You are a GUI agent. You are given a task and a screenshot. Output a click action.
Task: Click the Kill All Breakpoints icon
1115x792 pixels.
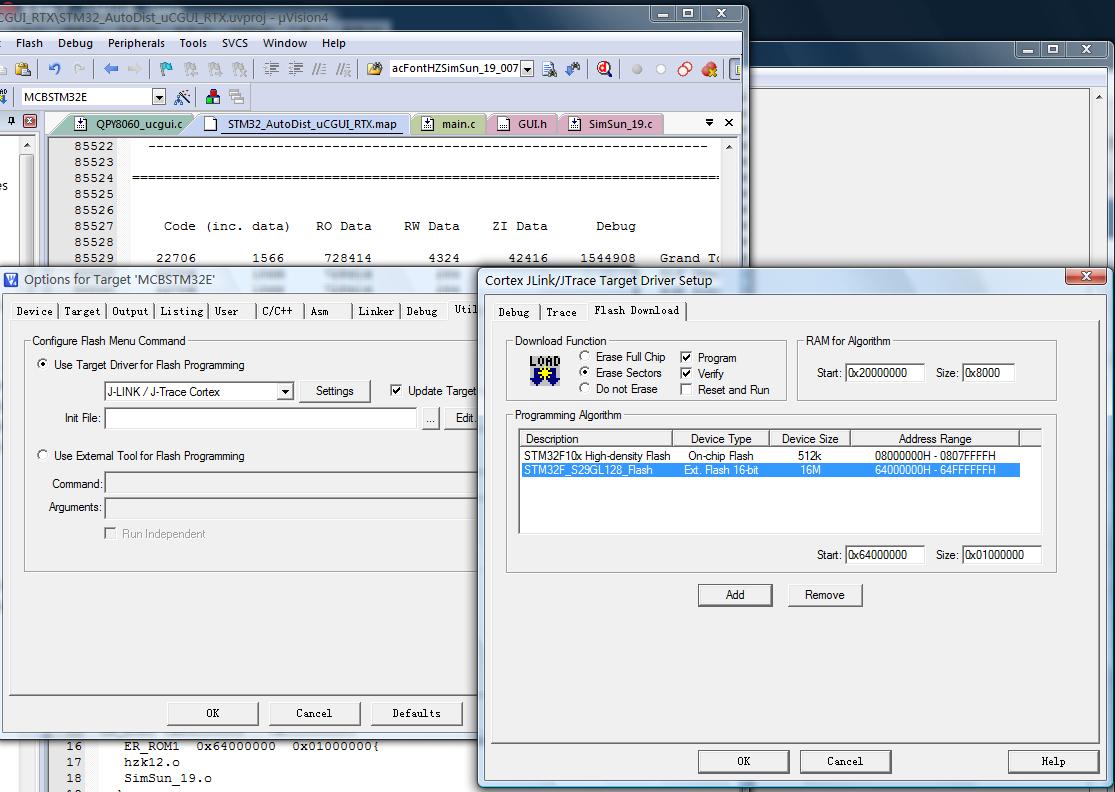coord(709,69)
